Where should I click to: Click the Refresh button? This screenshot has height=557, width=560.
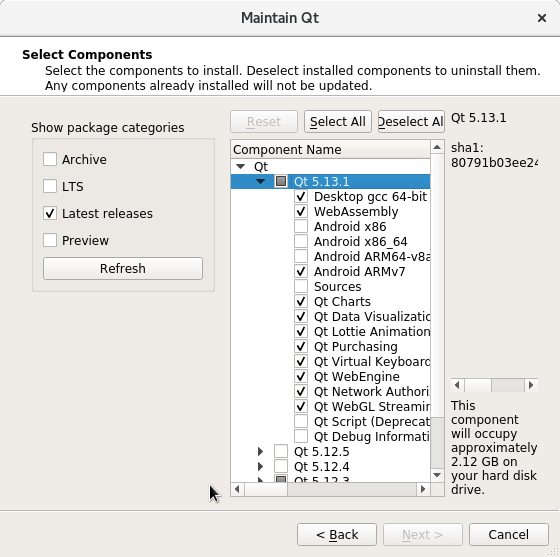coord(123,269)
